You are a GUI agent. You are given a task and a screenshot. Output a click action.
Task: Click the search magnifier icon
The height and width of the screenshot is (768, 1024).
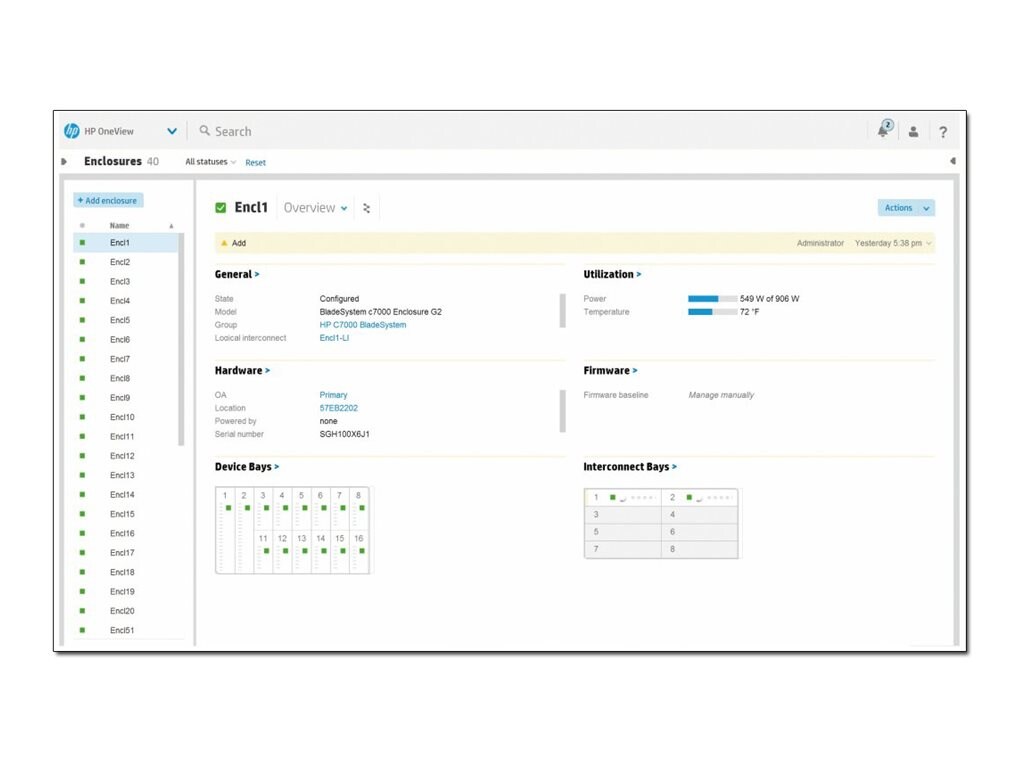204,131
